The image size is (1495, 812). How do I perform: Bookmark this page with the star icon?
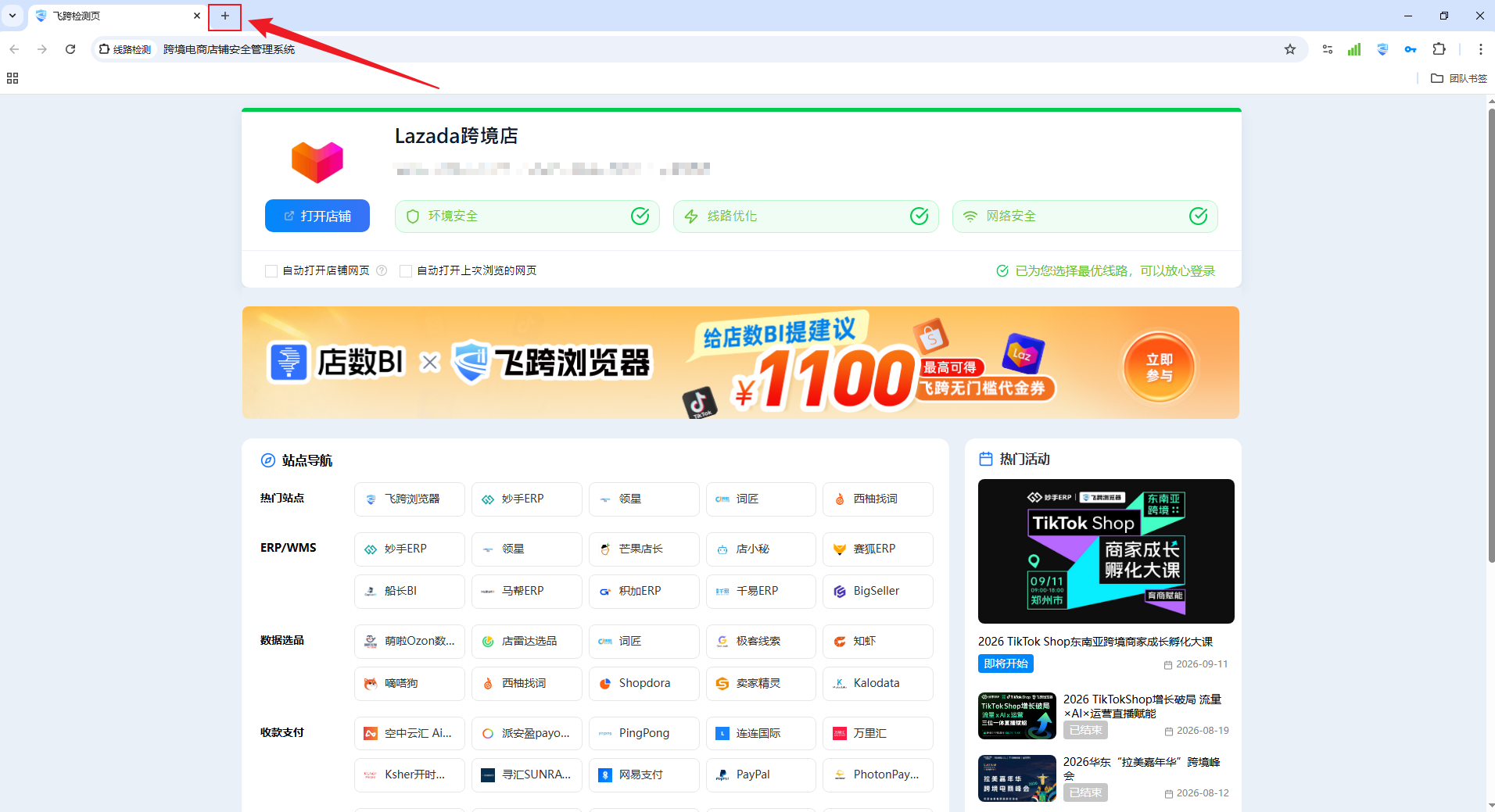(1290, 49)
